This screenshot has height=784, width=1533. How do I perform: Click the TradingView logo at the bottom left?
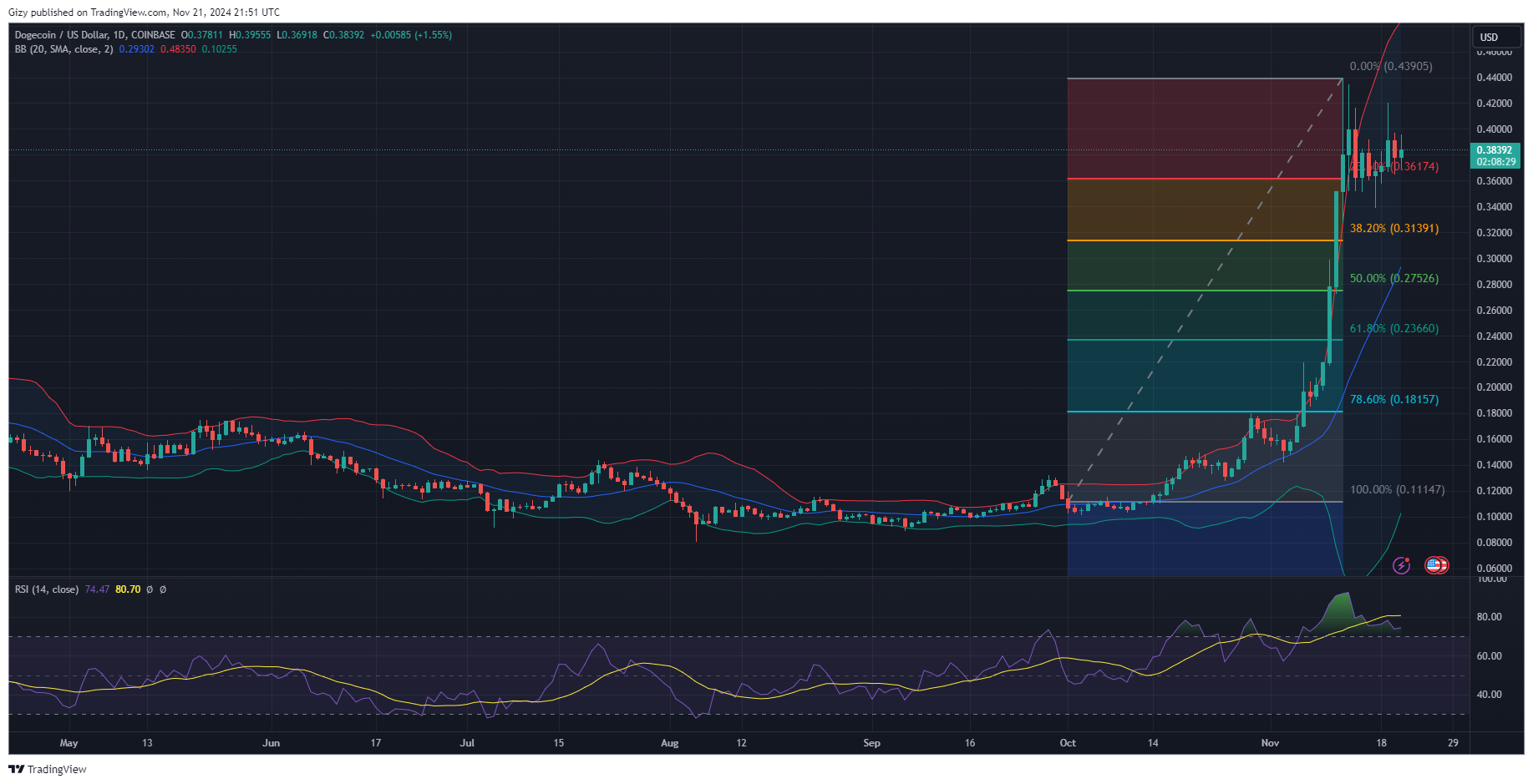[x=48, y=769]
